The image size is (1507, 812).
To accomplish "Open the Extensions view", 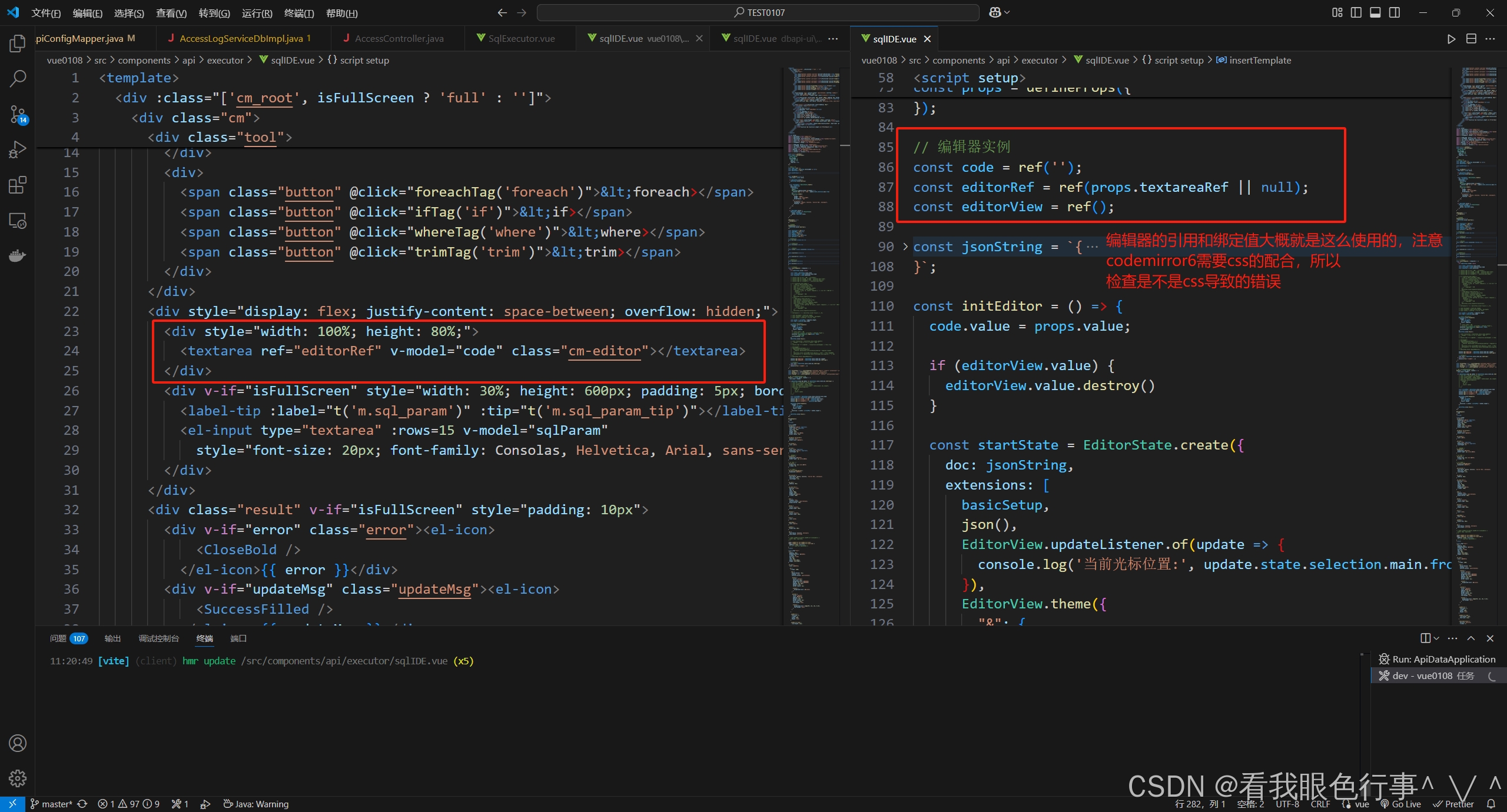I will 18,184.
